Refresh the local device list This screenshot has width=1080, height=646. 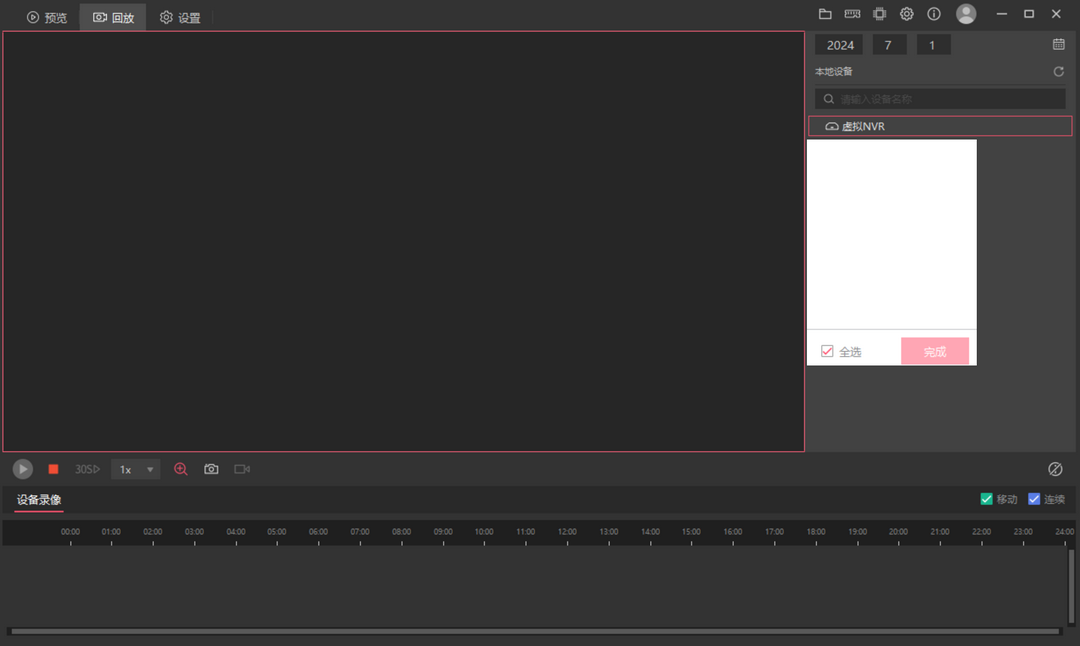click(1059, 72)
